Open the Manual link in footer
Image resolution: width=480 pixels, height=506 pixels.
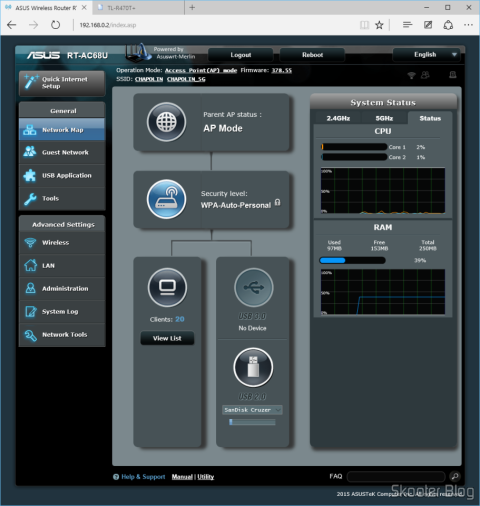[x=182, y=477]
